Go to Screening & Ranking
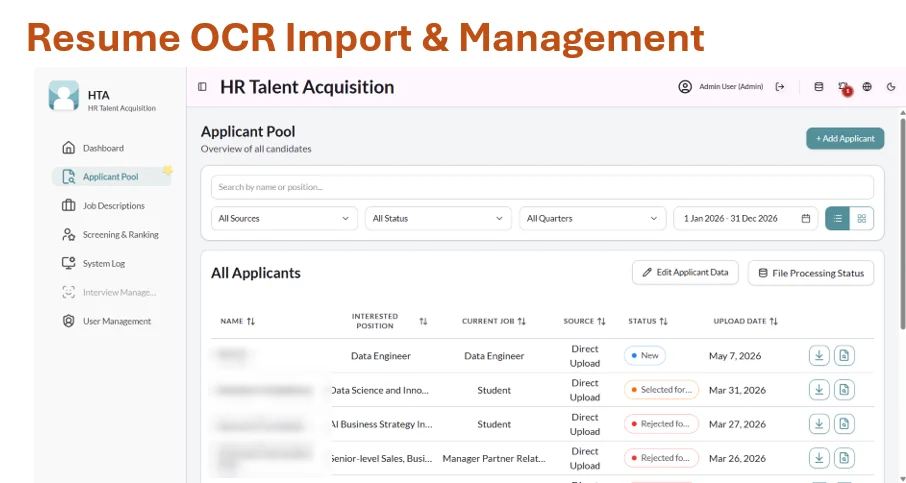Screen dimensions: 906x483 point(110,235)
